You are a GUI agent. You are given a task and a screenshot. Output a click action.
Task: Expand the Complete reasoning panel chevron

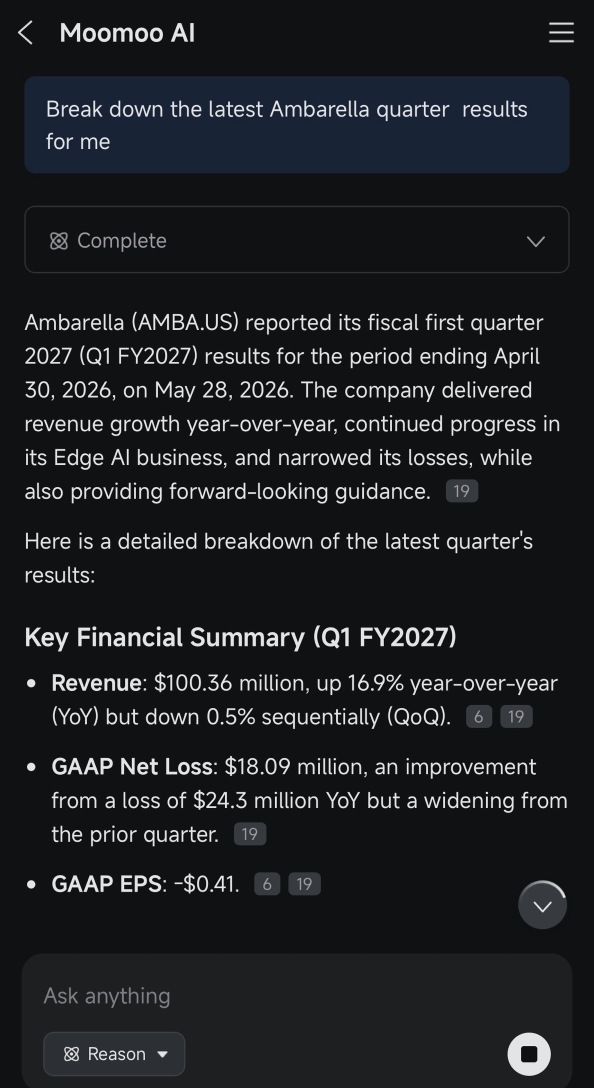point(536,241)
